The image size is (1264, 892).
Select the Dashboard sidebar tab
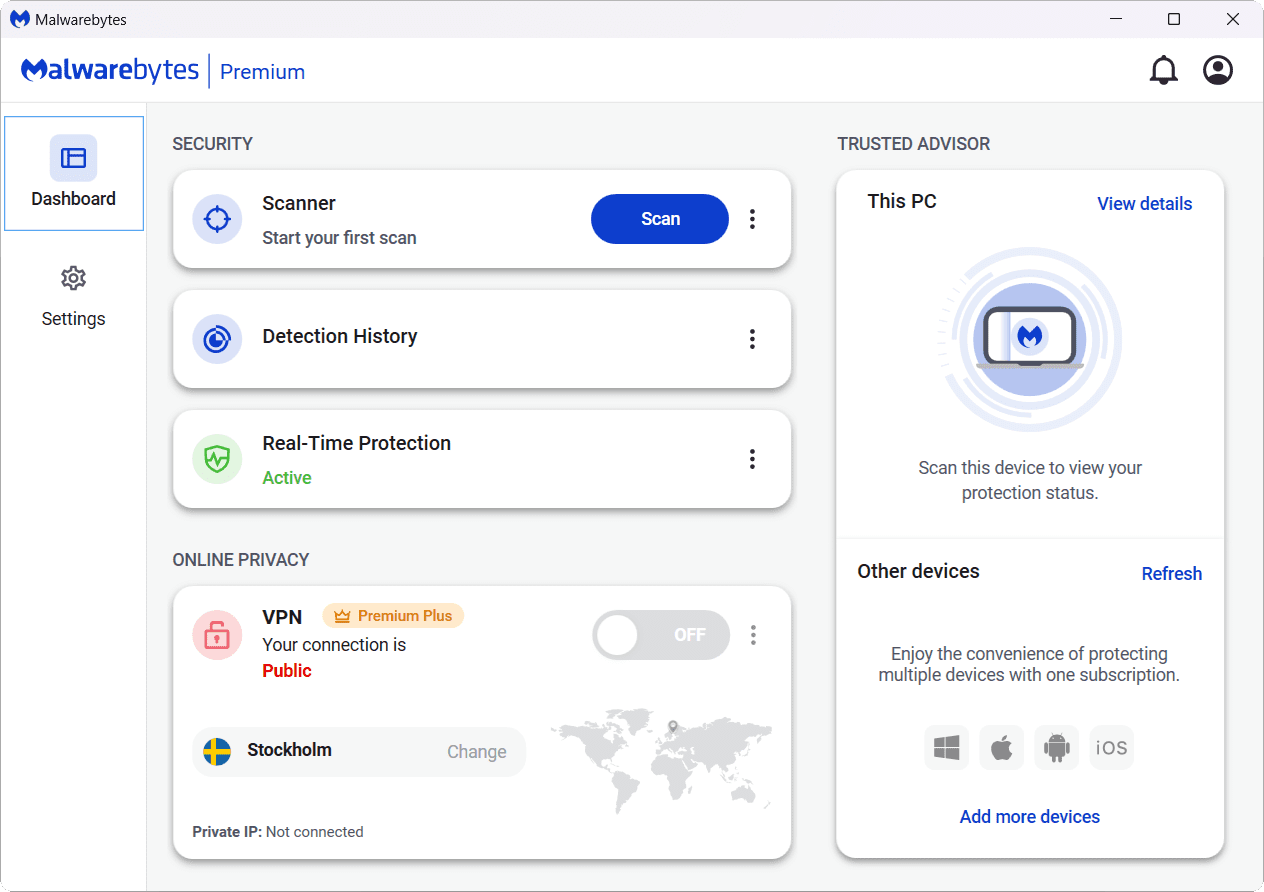pyautogui.click(x=74, y=173)
